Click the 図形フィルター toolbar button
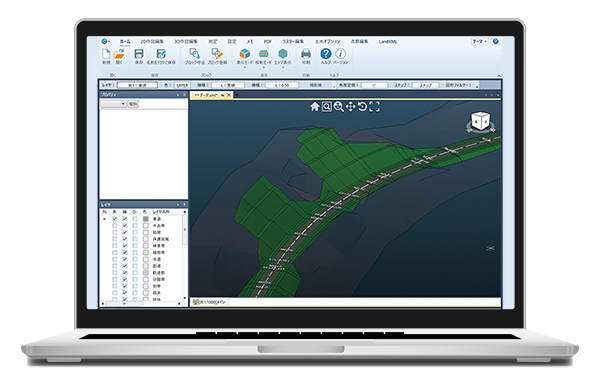600x386 pixels. pyautogui.click(x=457, y=85)
